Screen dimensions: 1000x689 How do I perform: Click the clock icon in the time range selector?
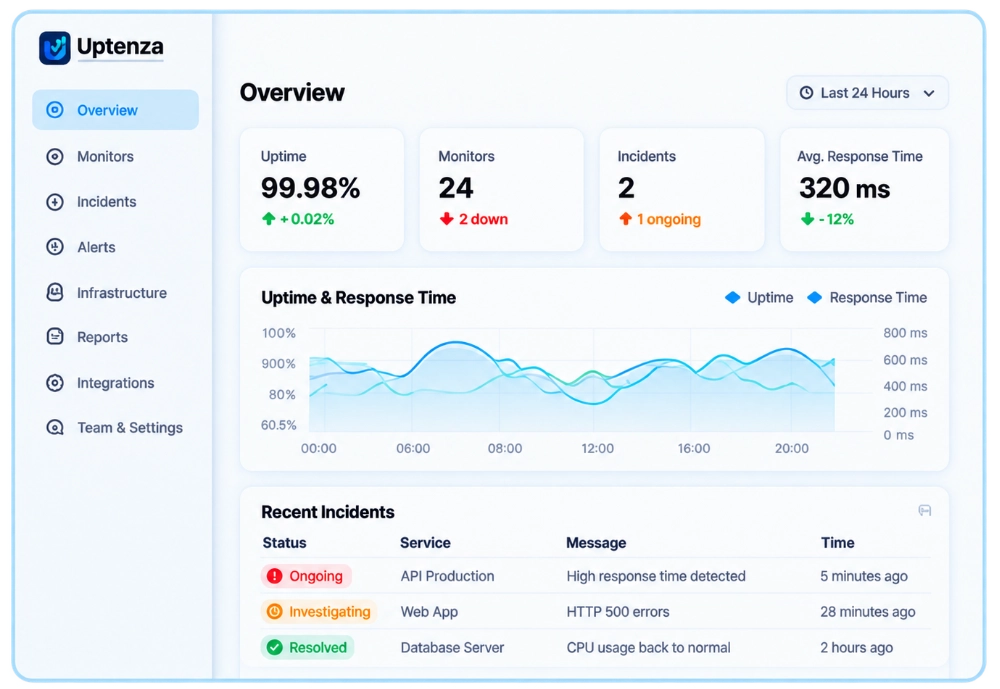[806, 93]
